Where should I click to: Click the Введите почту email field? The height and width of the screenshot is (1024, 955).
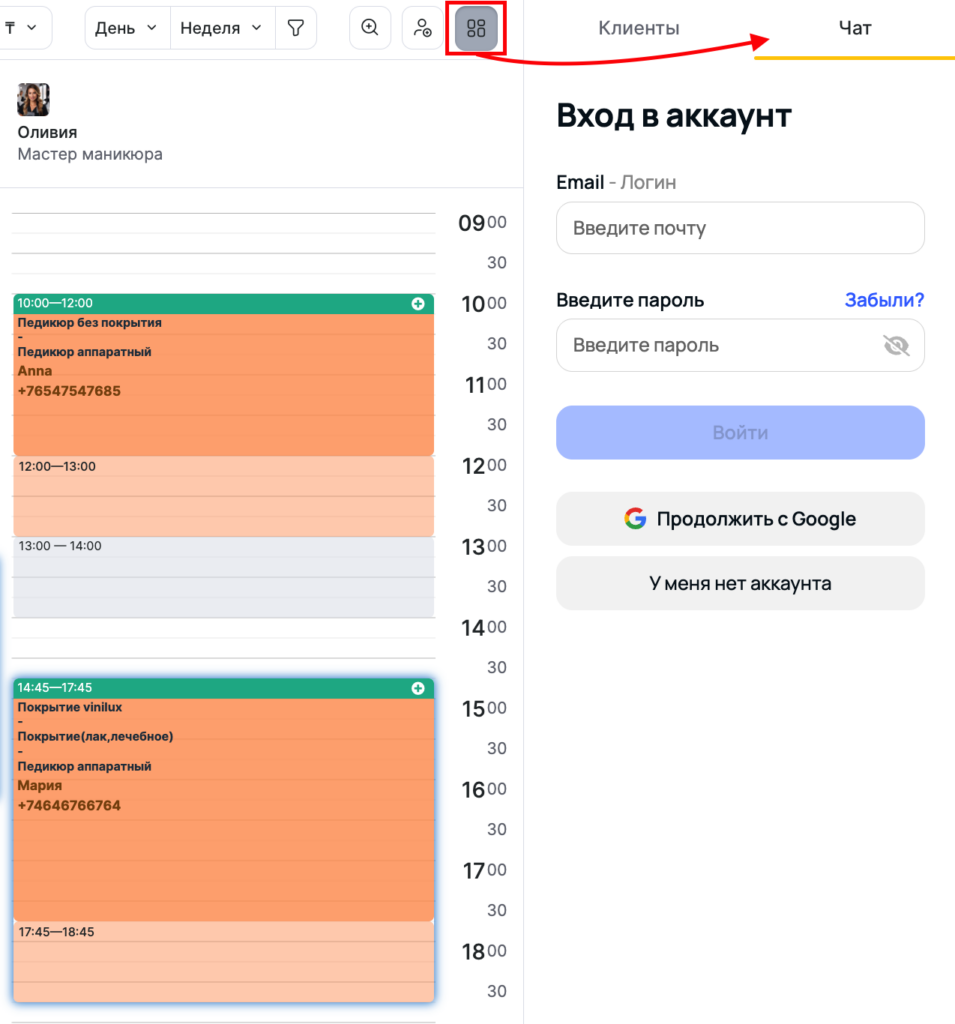(740, 228)
